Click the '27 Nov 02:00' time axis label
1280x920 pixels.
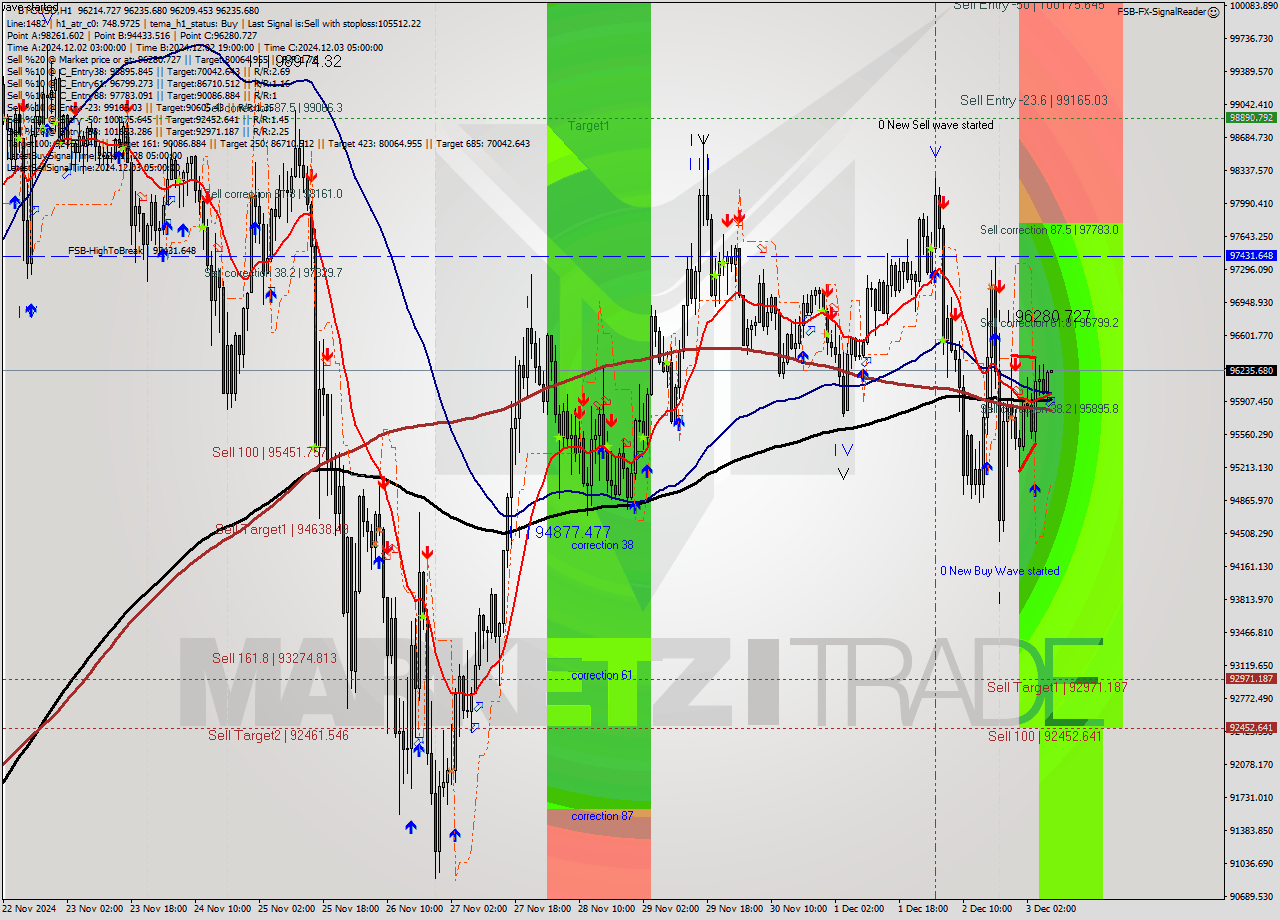click(478, 909)
